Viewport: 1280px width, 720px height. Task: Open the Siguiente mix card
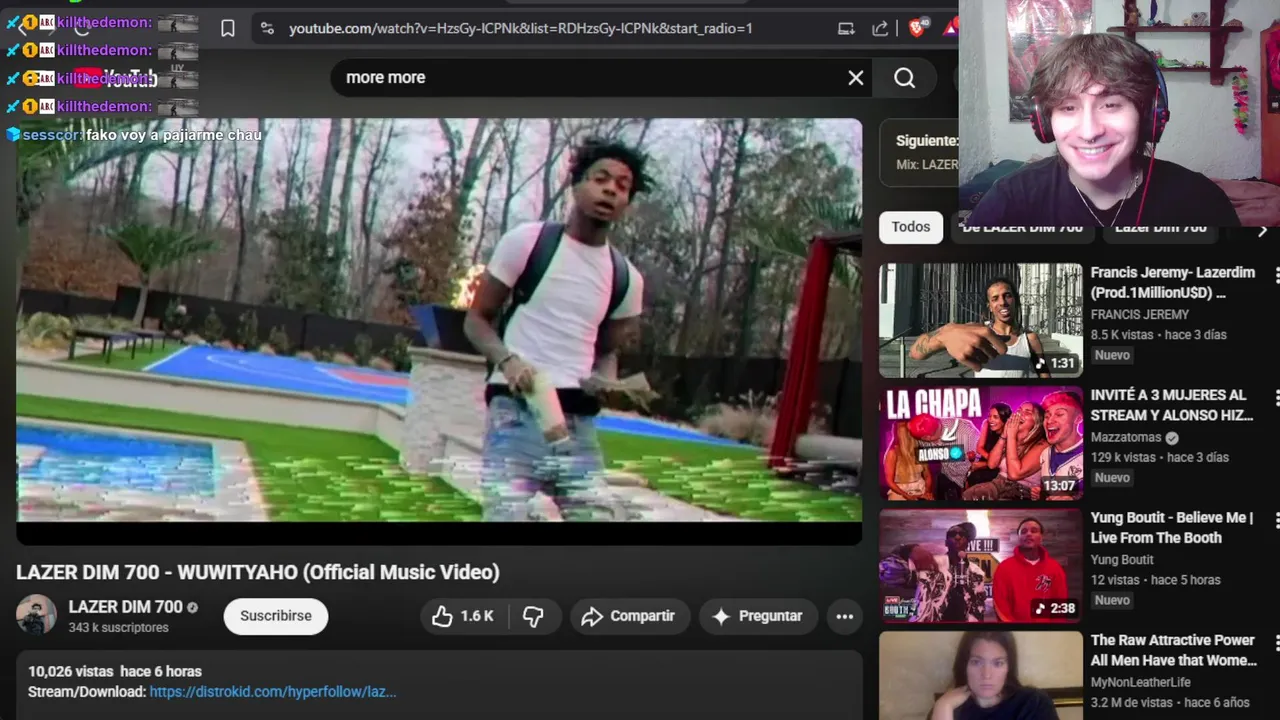tap(920, 152)
